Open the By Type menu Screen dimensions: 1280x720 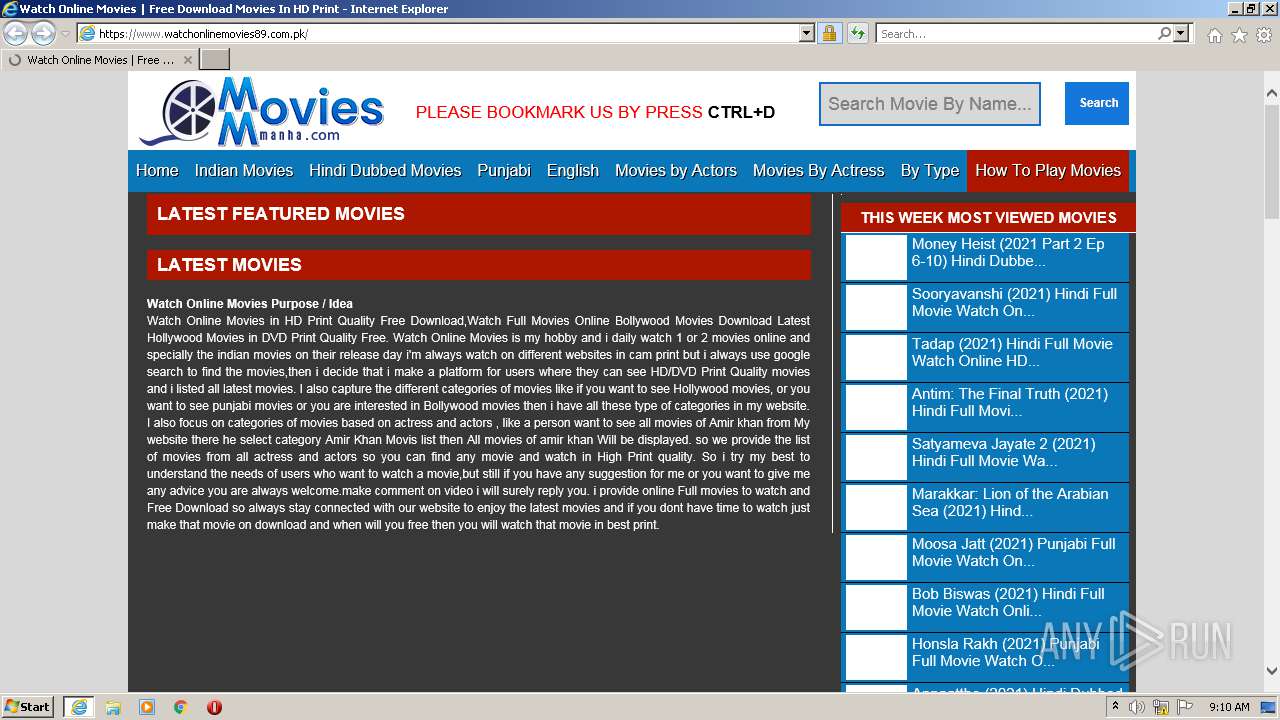pos(930,170)
